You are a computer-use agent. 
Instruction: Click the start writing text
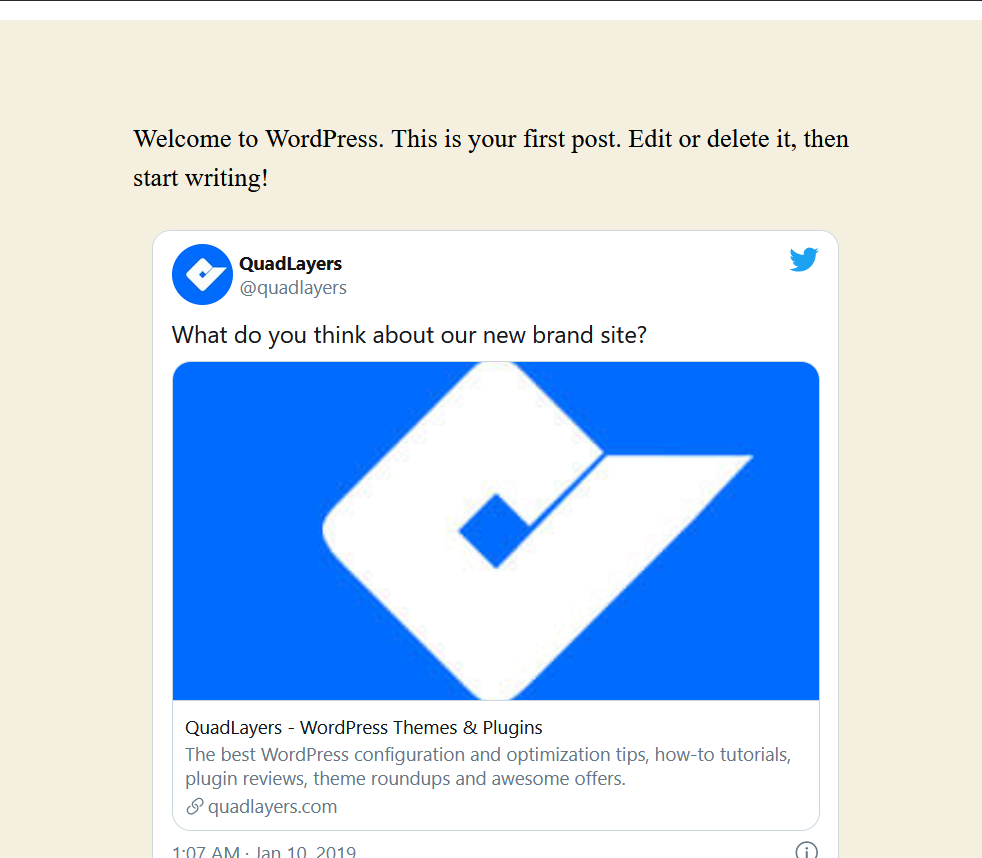tap(200, 177)
